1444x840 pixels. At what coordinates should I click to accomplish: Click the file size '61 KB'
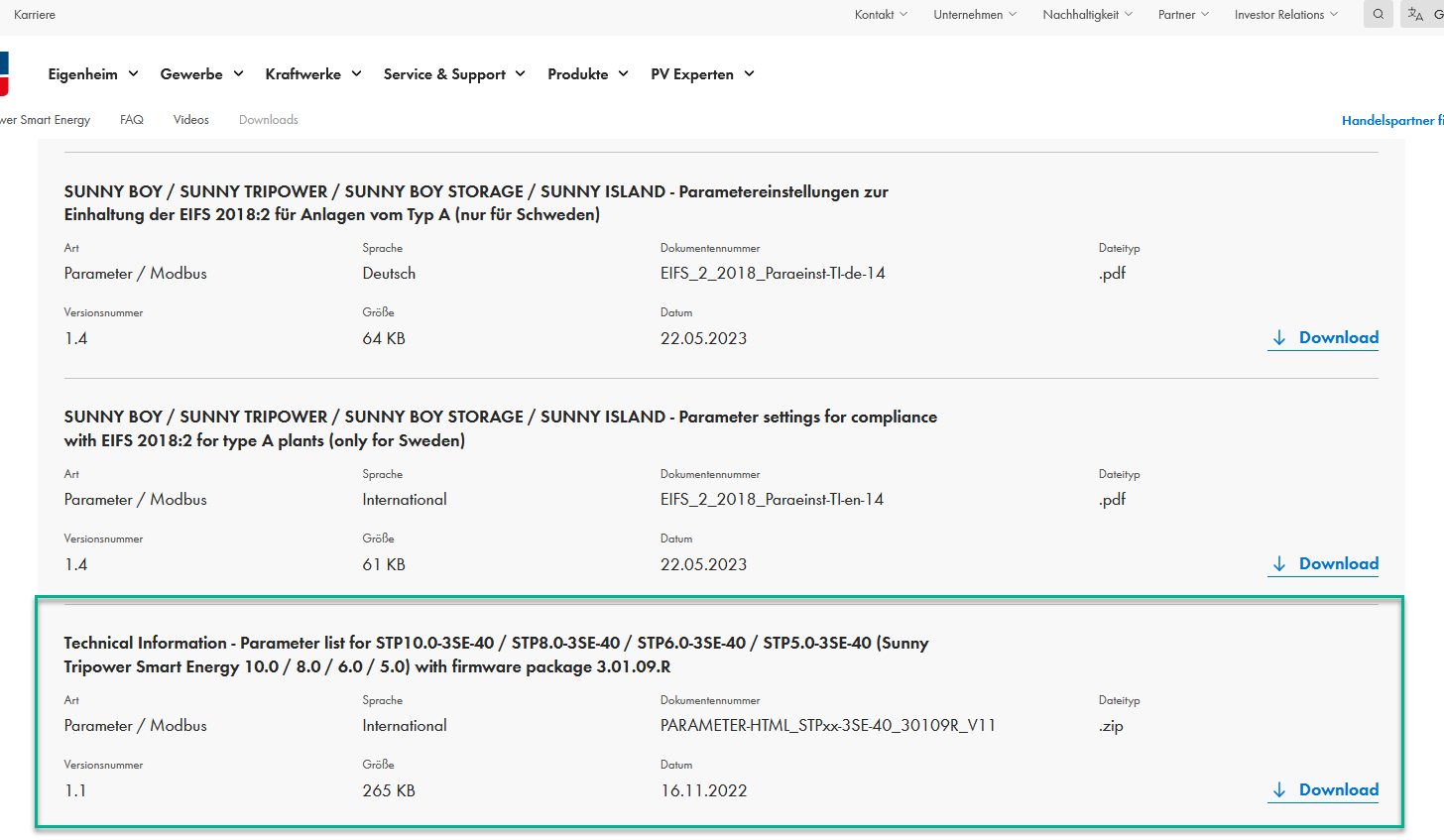pyautogui.click(x=384, y=565)
